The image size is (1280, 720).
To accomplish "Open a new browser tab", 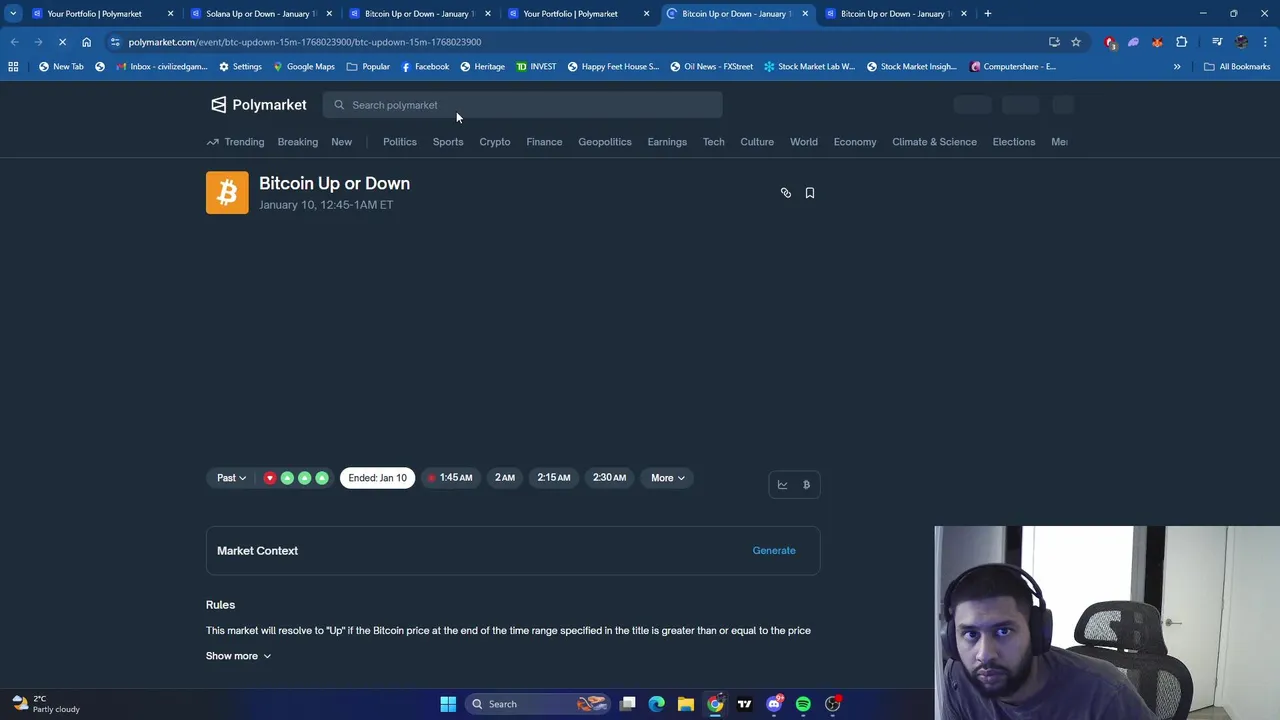I will pyautogui.click(x=987, y=14).
